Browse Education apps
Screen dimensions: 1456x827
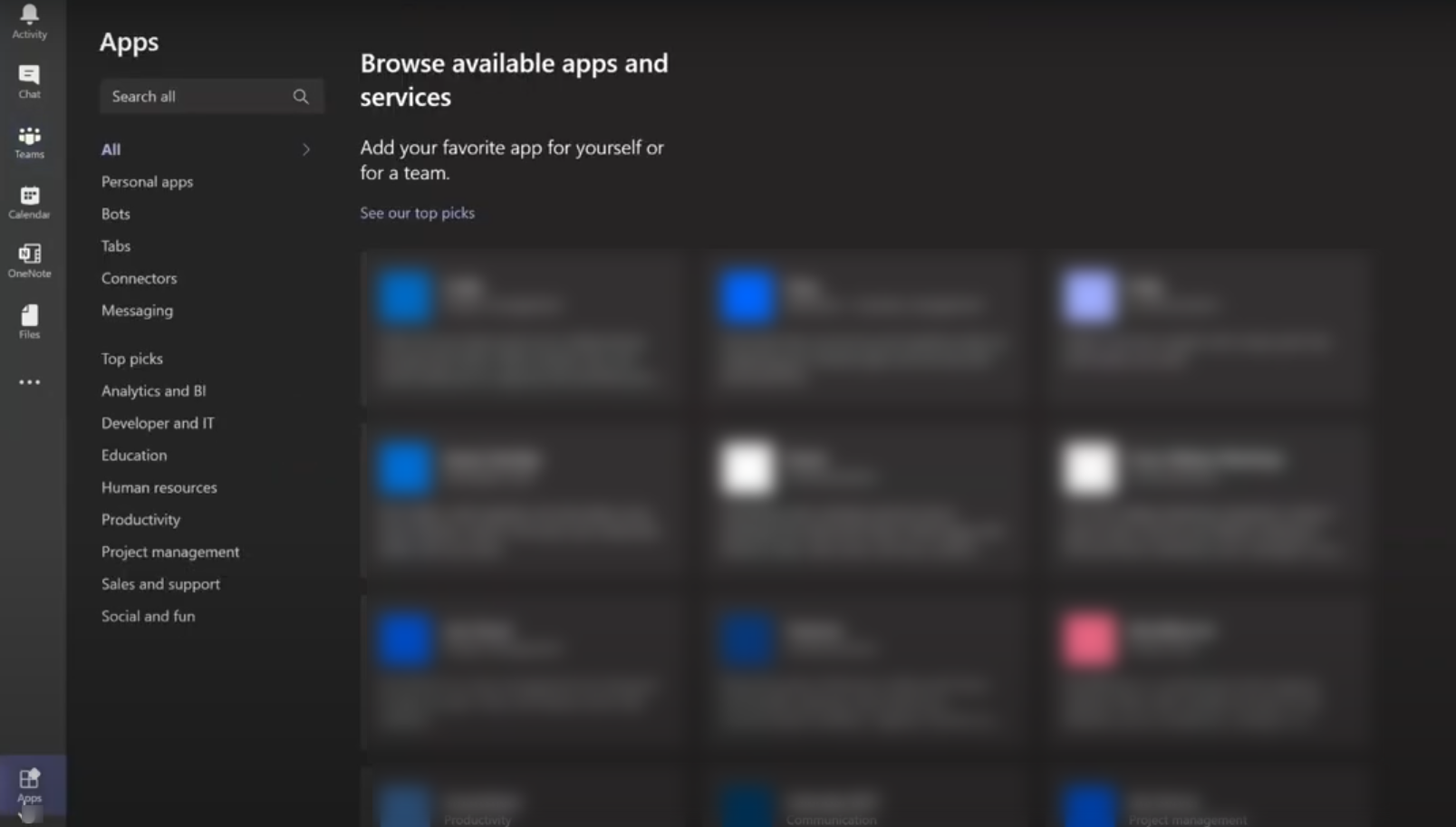(134, 455)
